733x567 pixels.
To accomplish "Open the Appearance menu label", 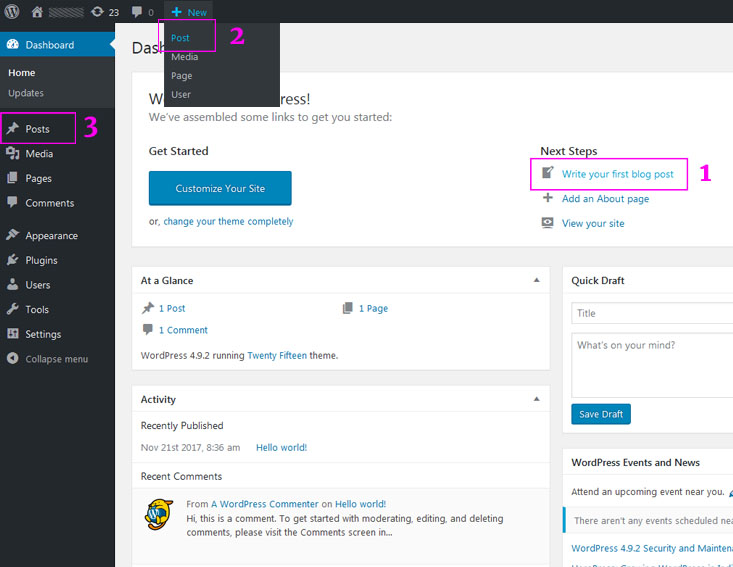I will click(51, 236).
